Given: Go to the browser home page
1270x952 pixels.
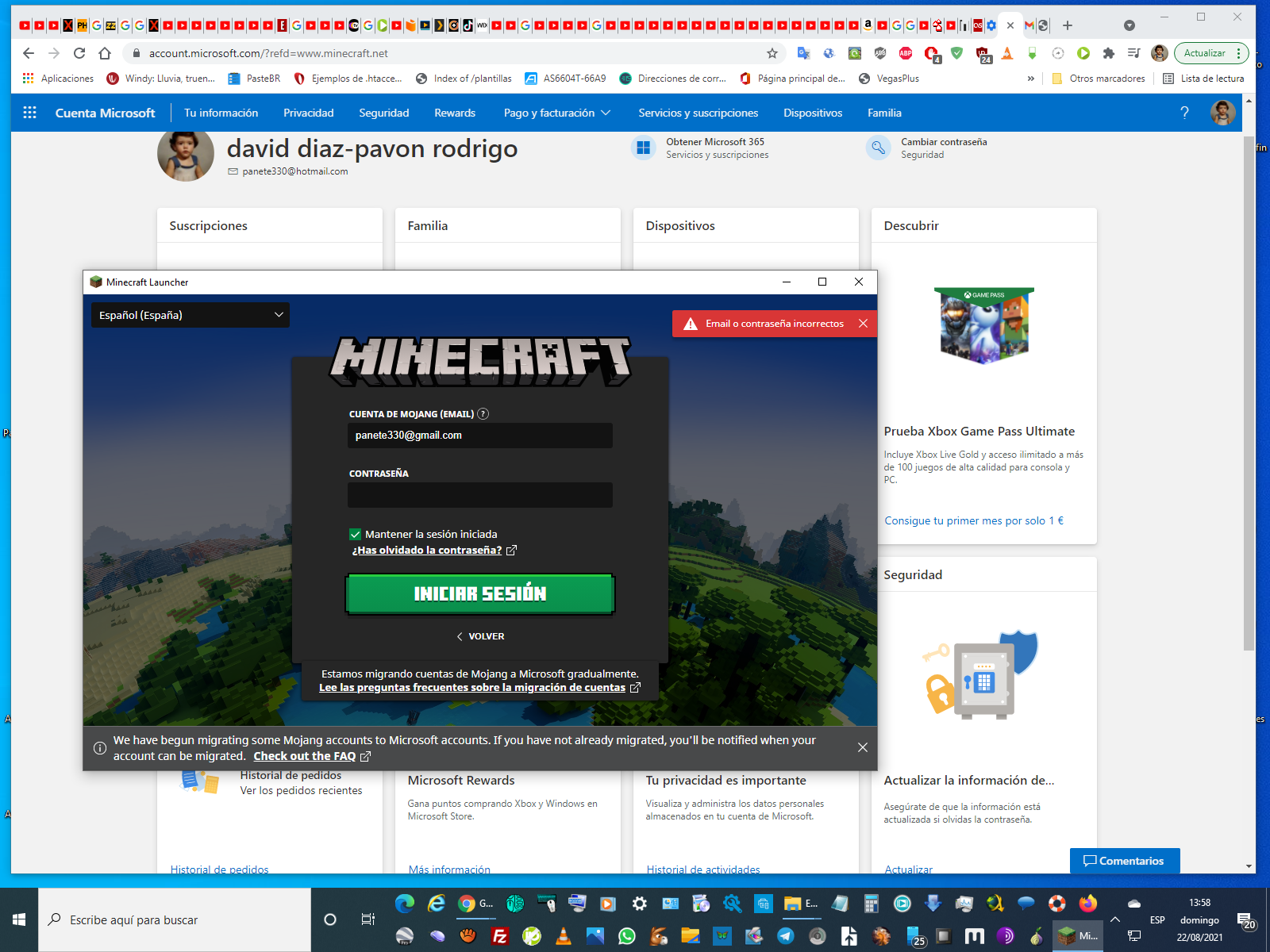Looking at the screenshot, I should (105, 53).
